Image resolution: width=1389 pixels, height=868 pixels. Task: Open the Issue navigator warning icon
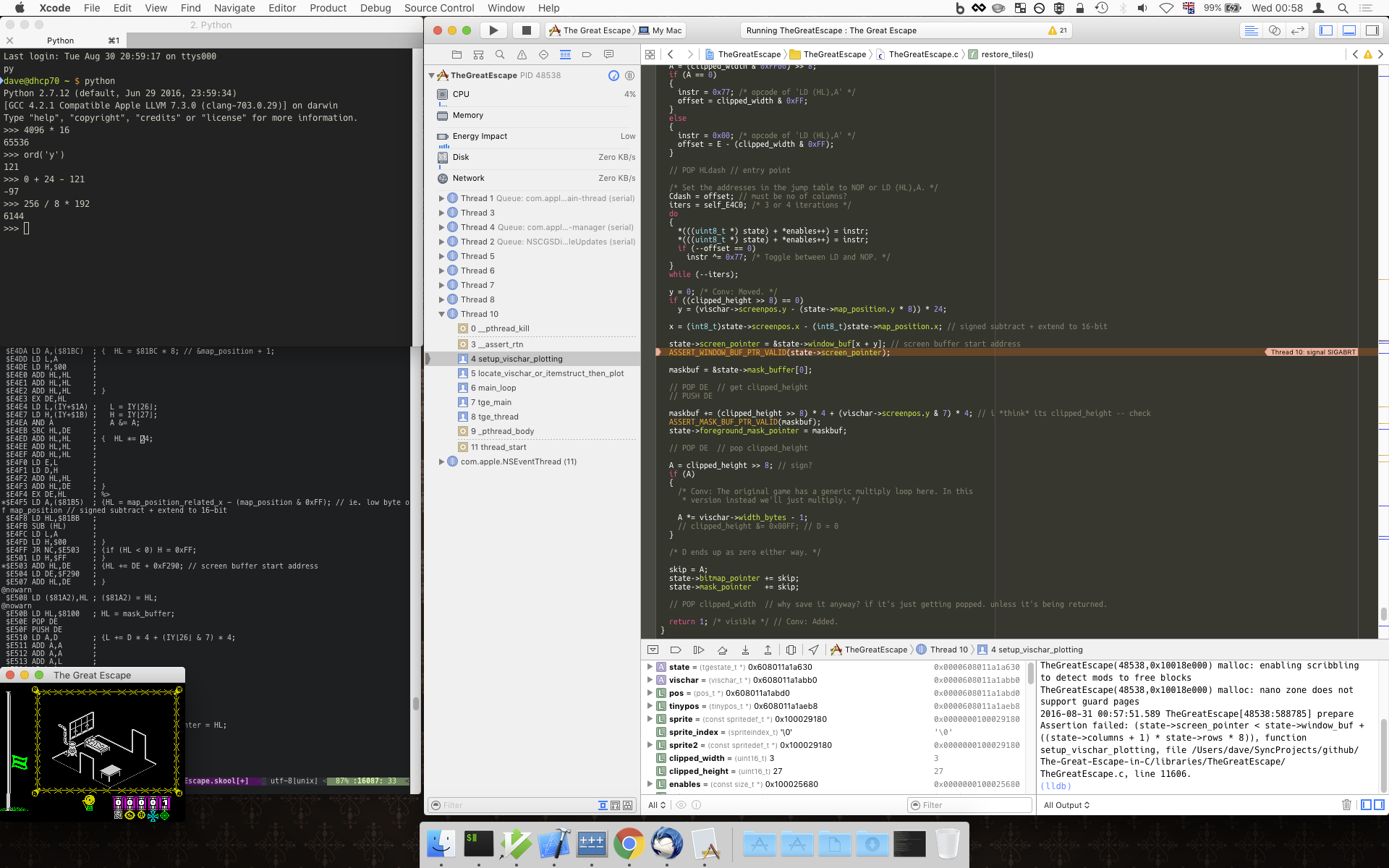pos(522,54)
